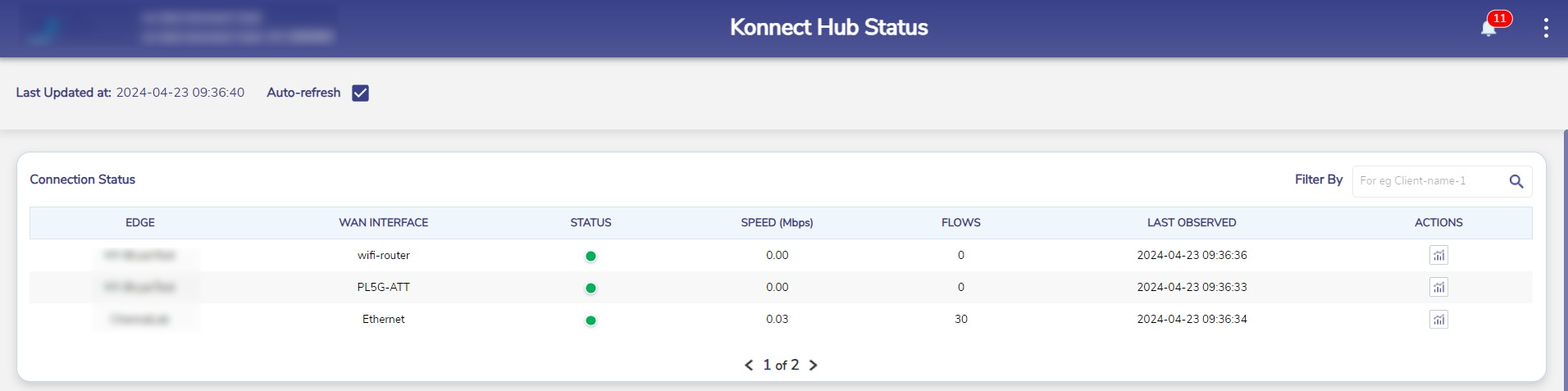Sort by the EDGE column header

tap(140, 223)
